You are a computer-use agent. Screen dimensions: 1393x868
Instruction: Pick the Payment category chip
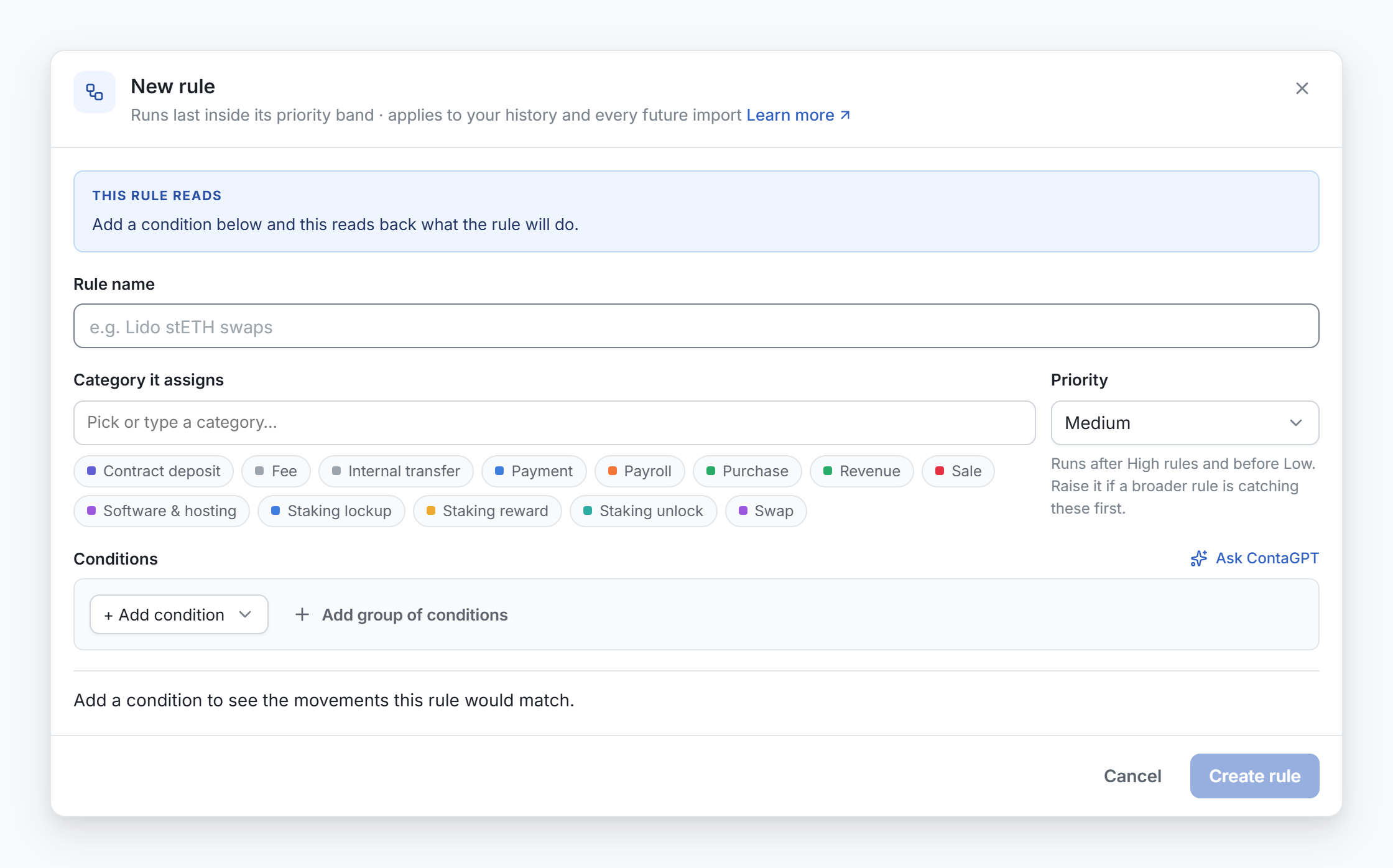[x=534, y=471]
